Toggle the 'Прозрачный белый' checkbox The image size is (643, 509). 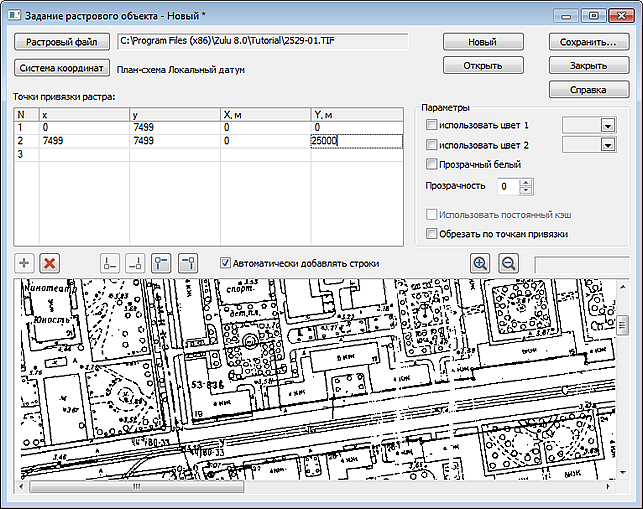(x=432, y=164)
